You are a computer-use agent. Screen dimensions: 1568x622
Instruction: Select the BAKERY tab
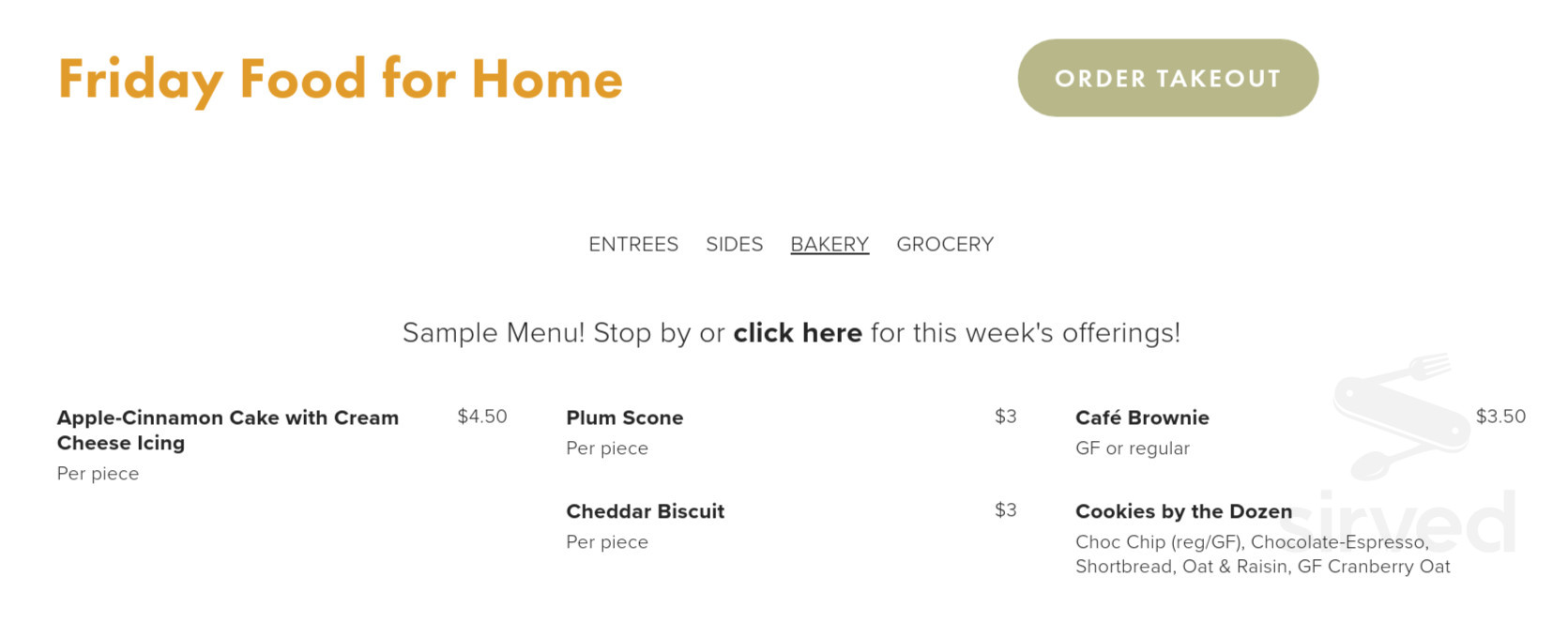click(x=829, y=244)
